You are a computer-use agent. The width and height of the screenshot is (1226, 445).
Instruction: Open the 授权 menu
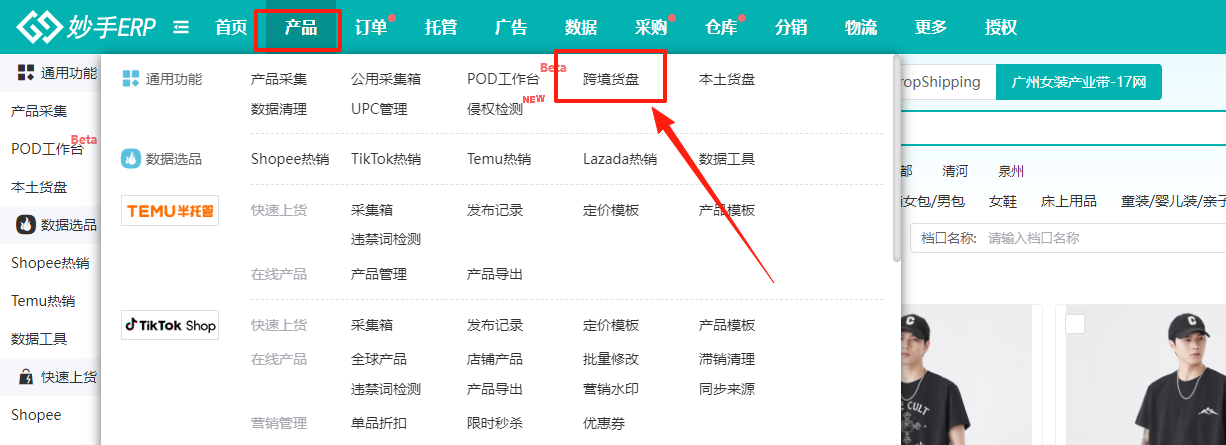point(1001,27)
